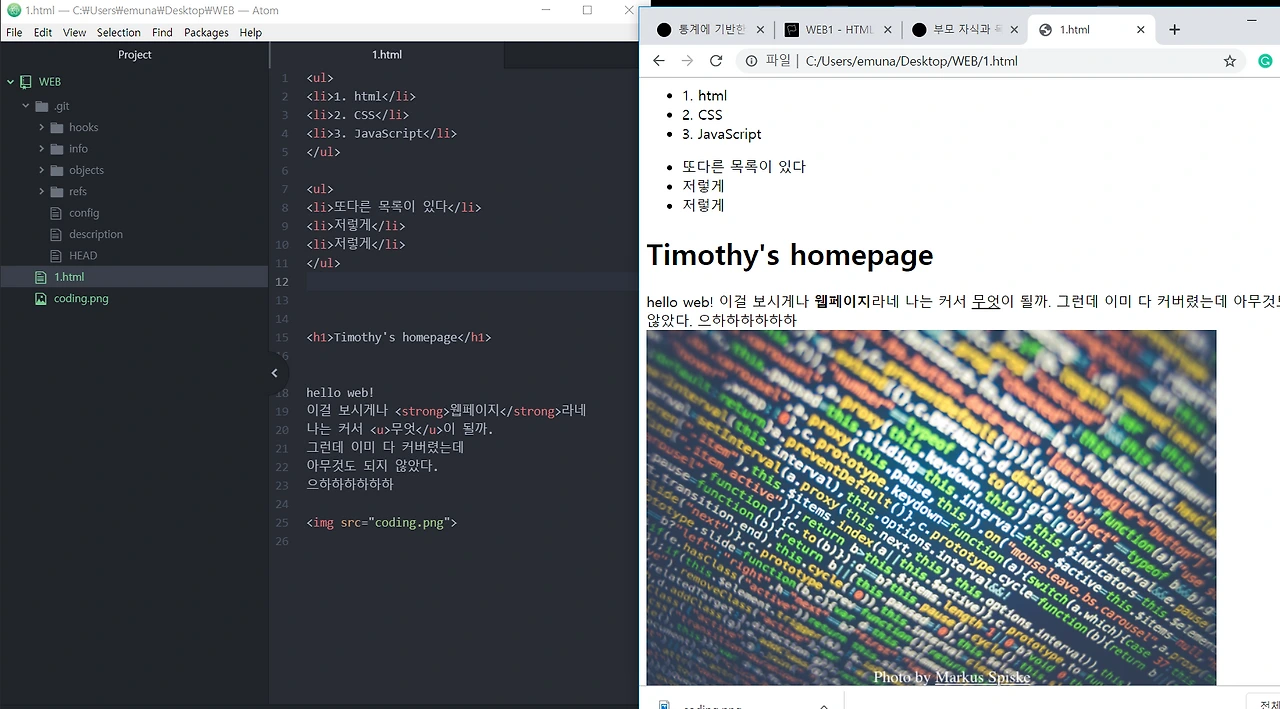Click the globe favicon on the 1.html tab
Image resolution: width=1280 pixels, height=709 pixels.
click(x=1046, y=30)
